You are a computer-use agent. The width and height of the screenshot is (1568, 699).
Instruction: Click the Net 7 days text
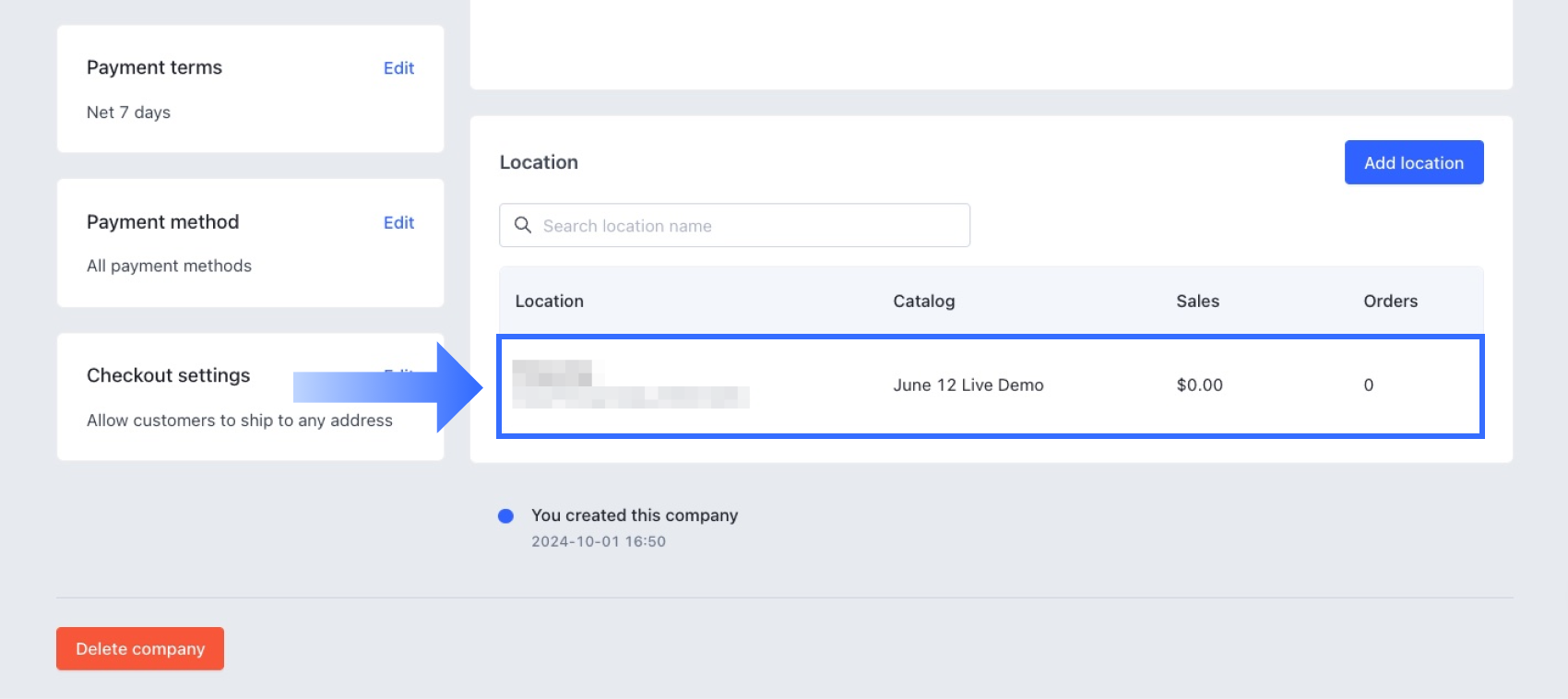[128, 113]
